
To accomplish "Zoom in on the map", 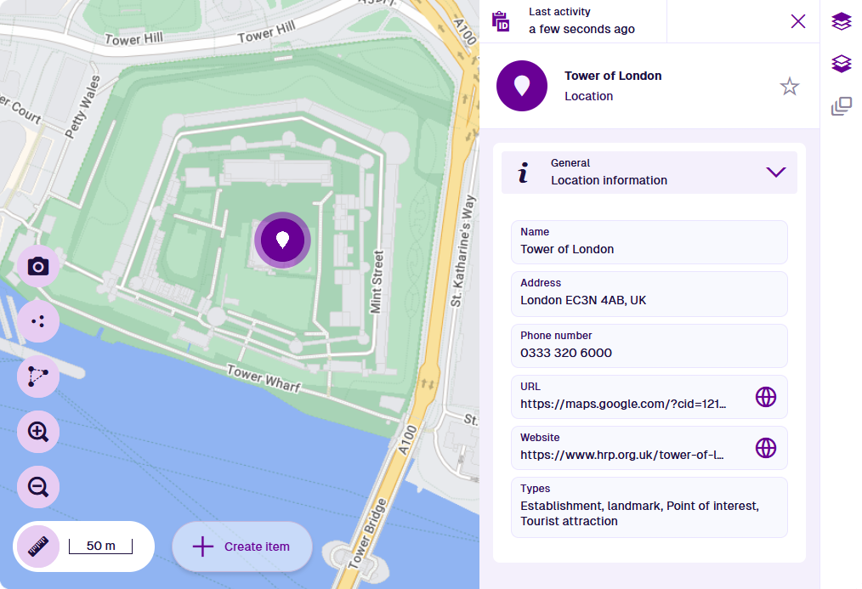I will 37,431.
